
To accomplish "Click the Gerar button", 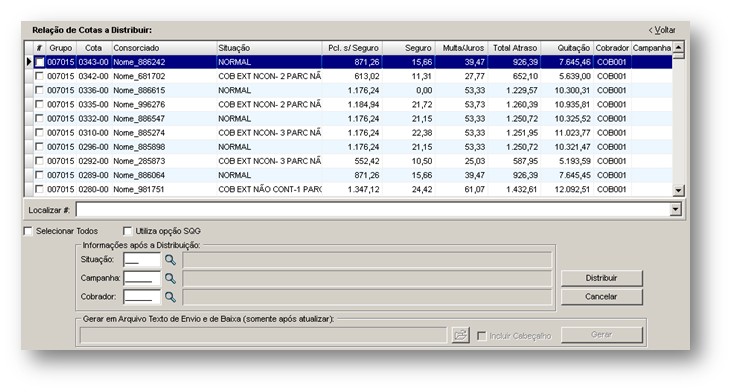I will (x=601, y=335).
